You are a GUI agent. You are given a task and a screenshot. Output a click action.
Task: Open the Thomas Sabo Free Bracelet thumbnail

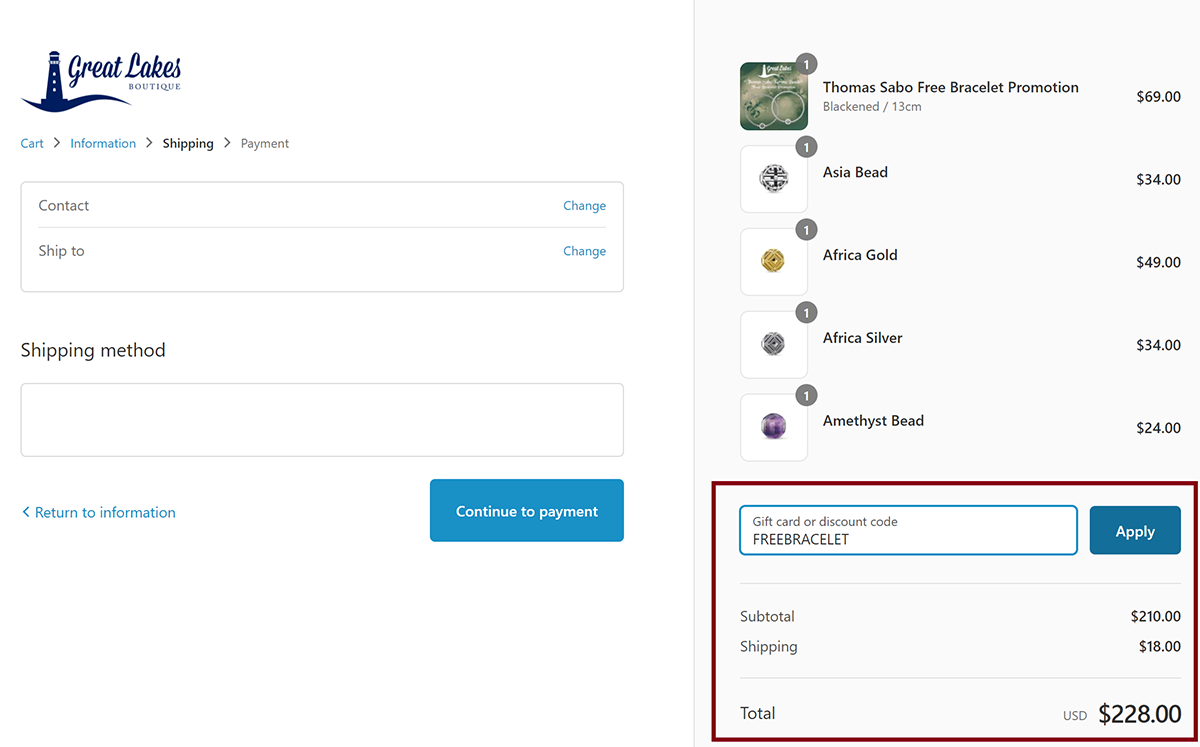pyautogui.click(x=774, y=96)
